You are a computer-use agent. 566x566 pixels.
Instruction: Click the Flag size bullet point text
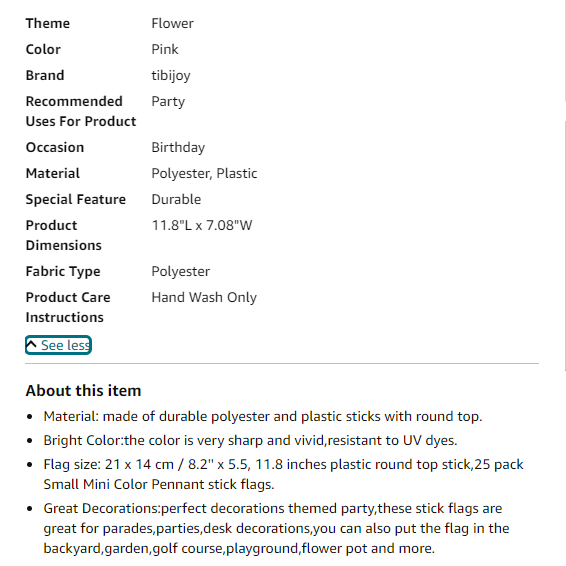pyautogui.click(x=283, y=474)
